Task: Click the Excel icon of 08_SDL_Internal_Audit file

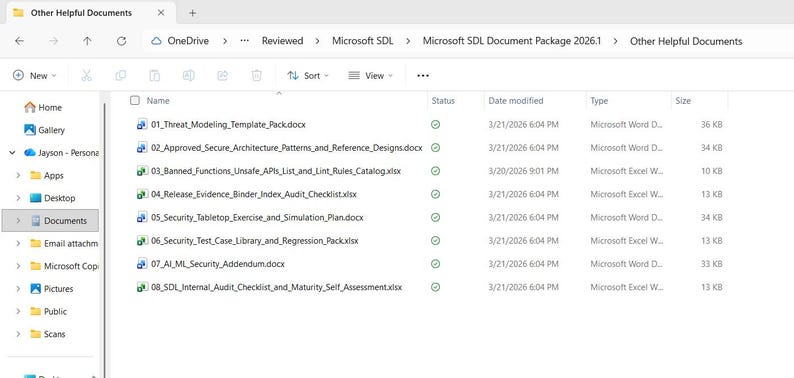Action: 142,287
